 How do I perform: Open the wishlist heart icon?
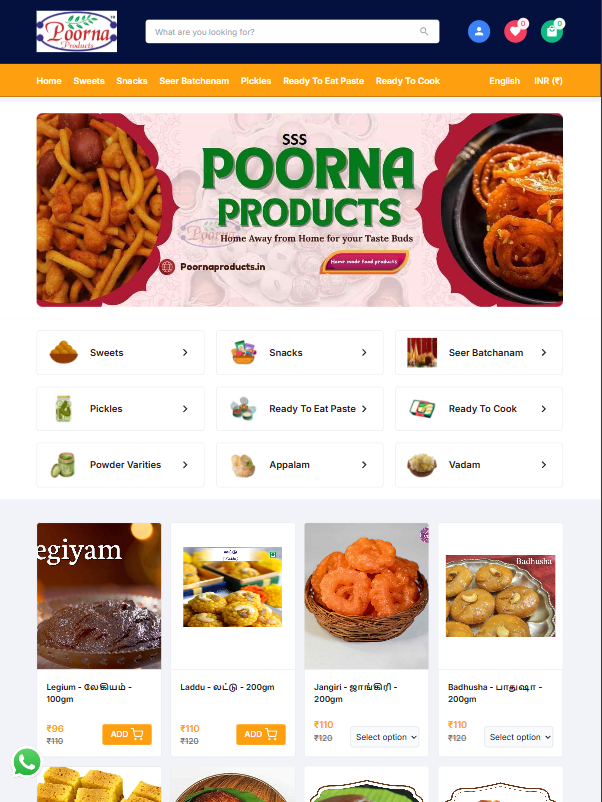click(516, 32)
